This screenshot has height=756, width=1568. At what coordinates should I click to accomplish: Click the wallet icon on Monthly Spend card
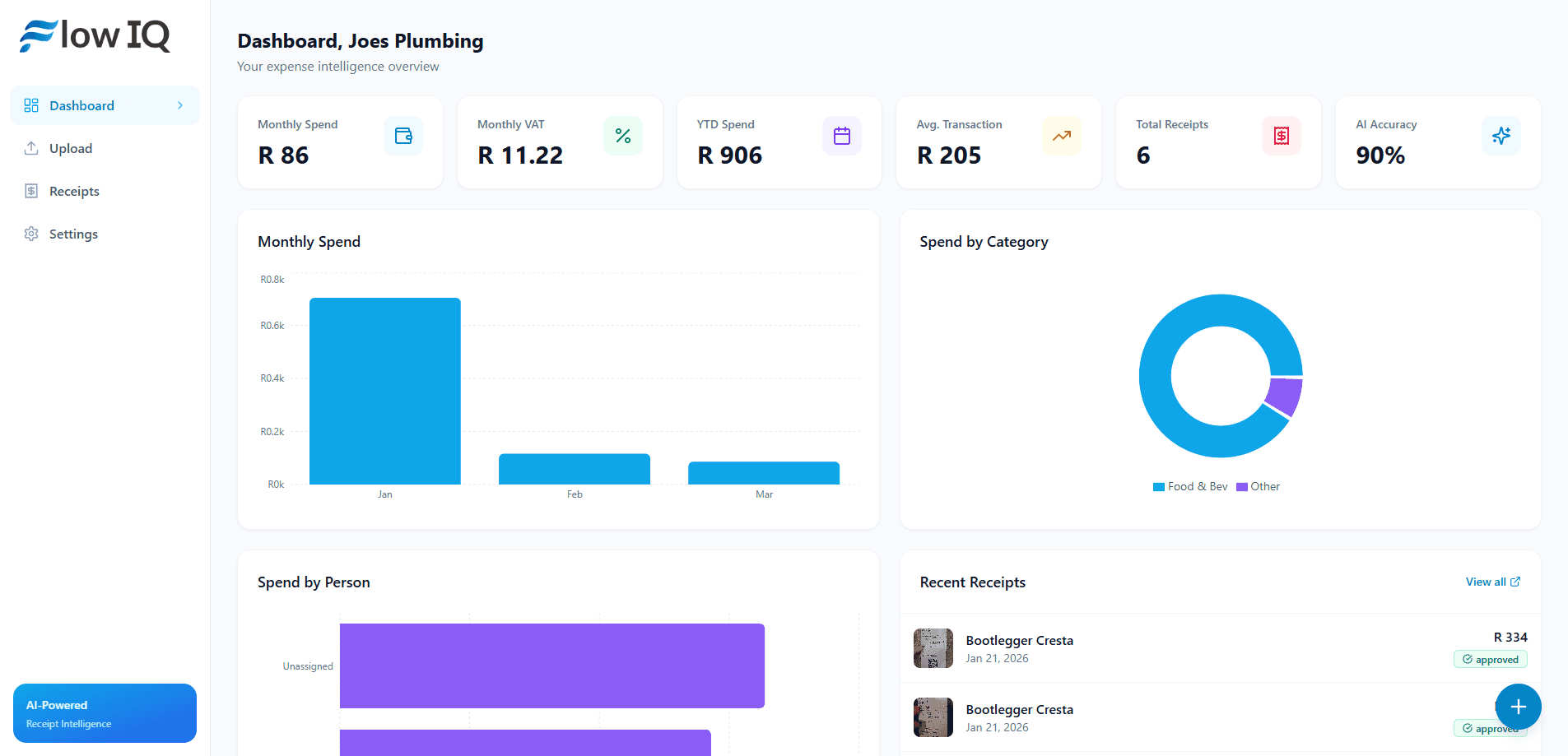pos(402,136)
